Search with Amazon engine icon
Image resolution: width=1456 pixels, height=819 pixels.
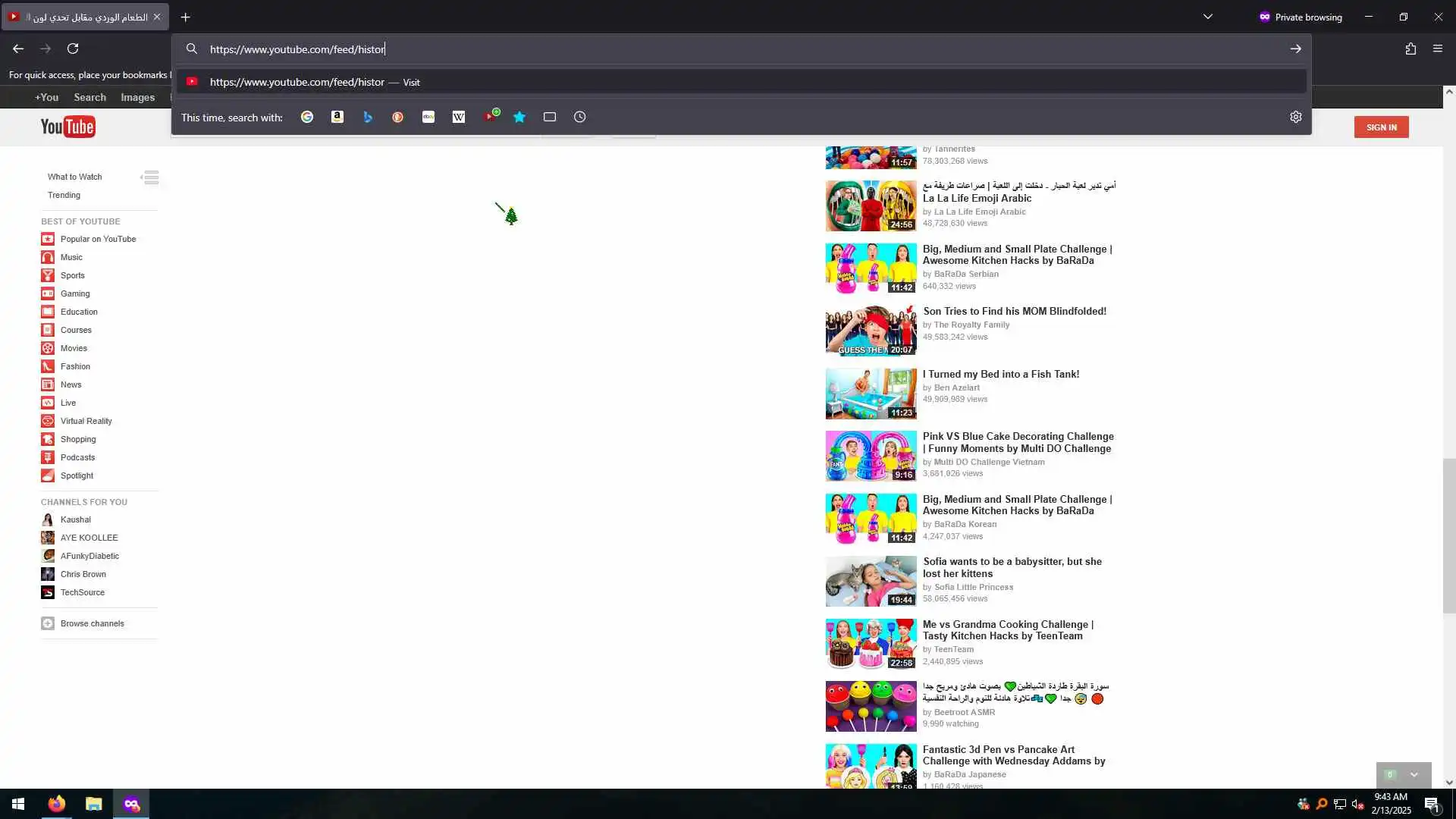337,117
